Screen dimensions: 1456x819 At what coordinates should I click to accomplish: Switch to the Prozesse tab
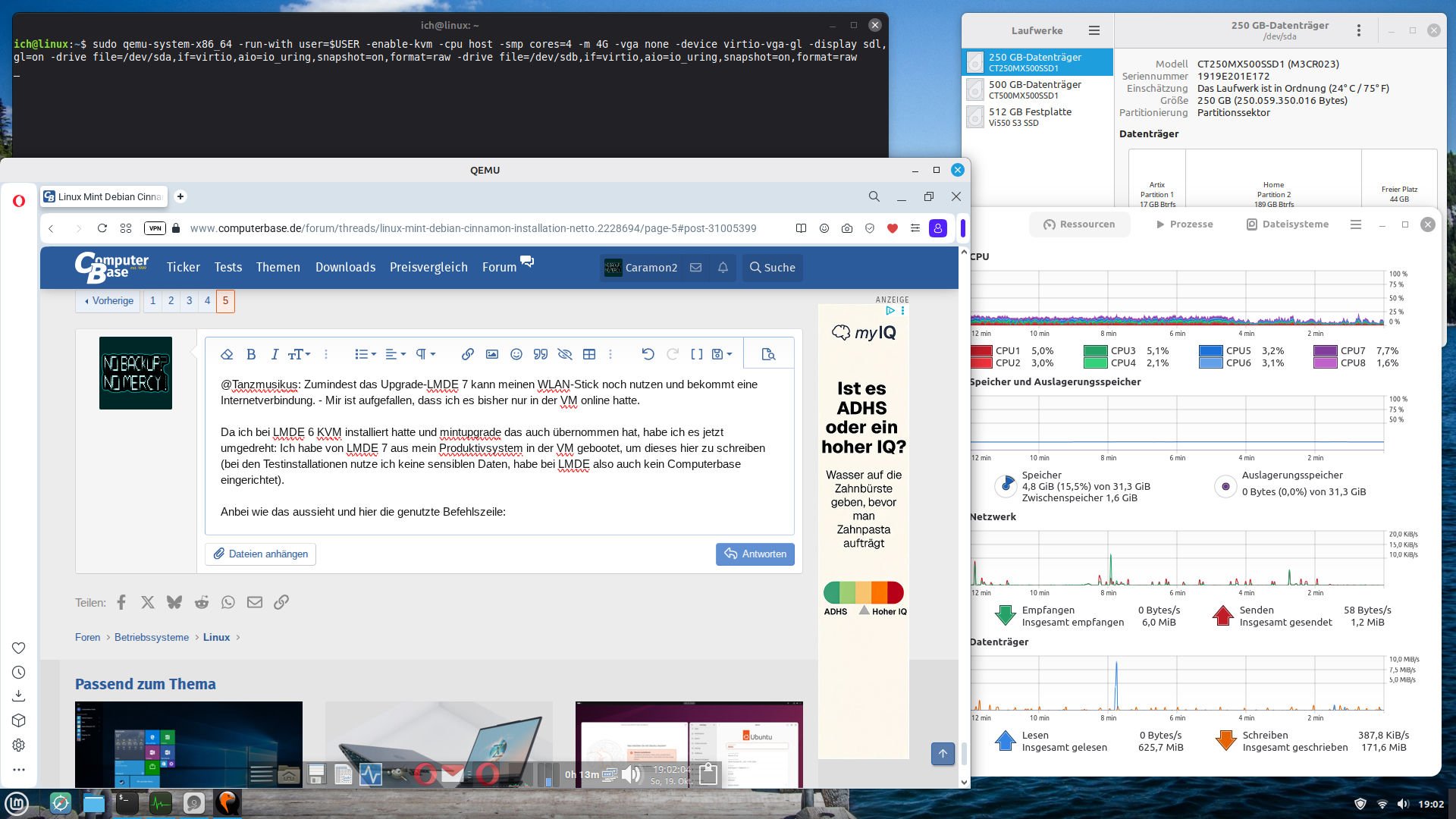click(1184, 224)
